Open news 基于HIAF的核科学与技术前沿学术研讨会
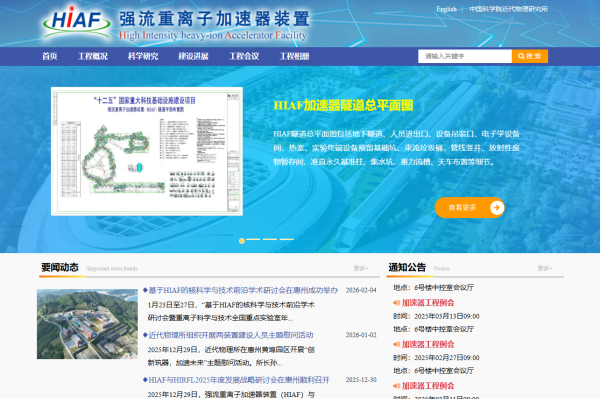The height and width of the screenshot is (399, 600). pos(243,290)
